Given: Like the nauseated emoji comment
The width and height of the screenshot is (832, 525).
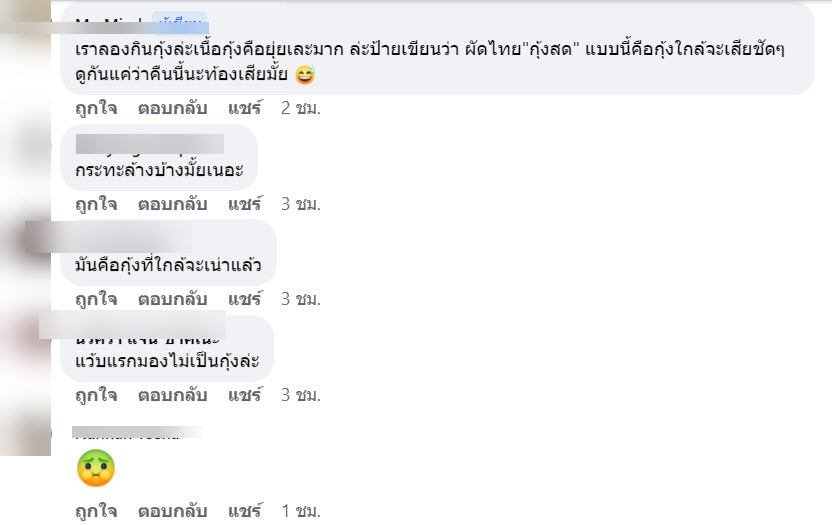Looking at the screenshot, I should pyautogui.click(x=96, y=511).
